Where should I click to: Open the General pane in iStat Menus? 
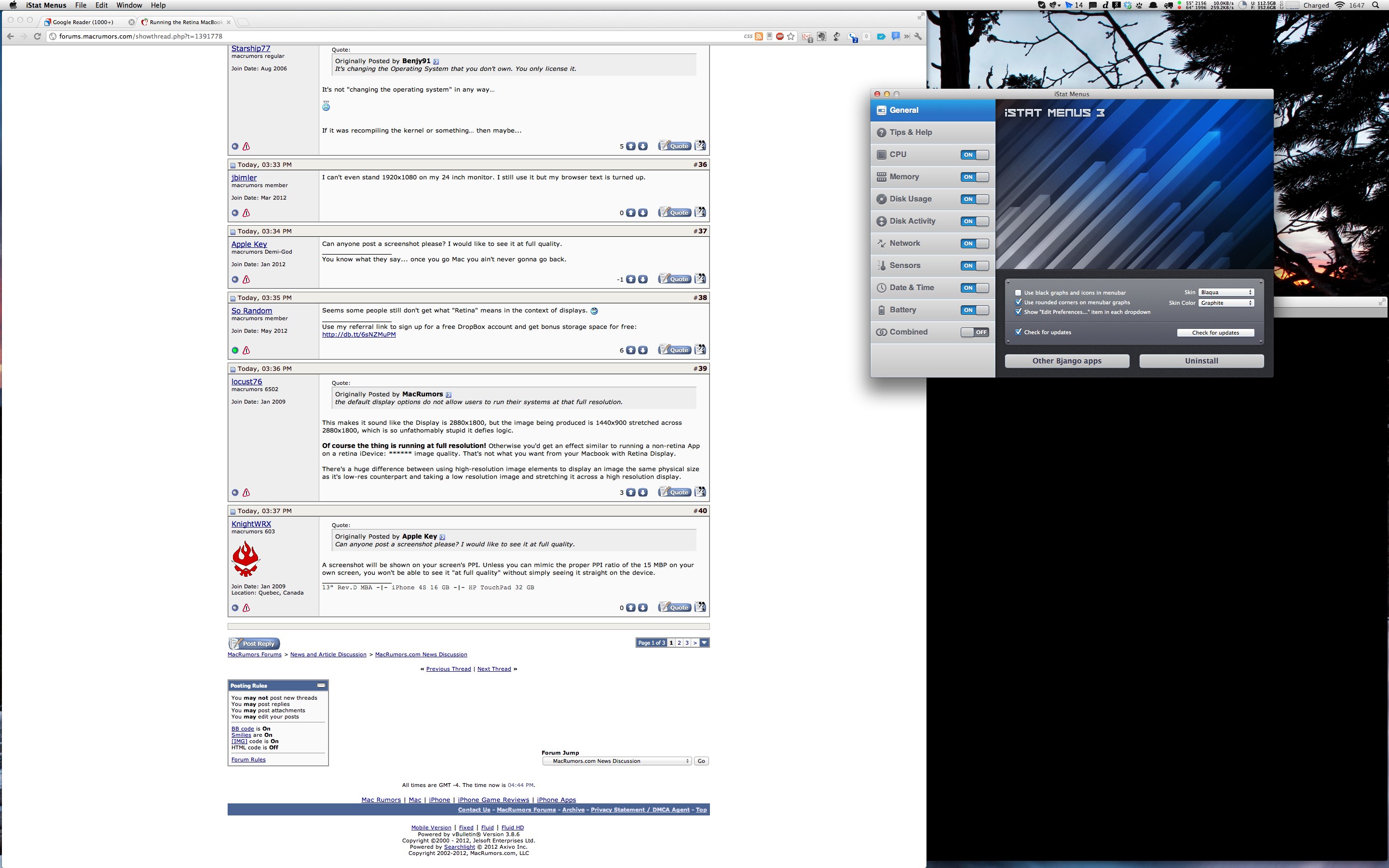click(x=932, y=110)
